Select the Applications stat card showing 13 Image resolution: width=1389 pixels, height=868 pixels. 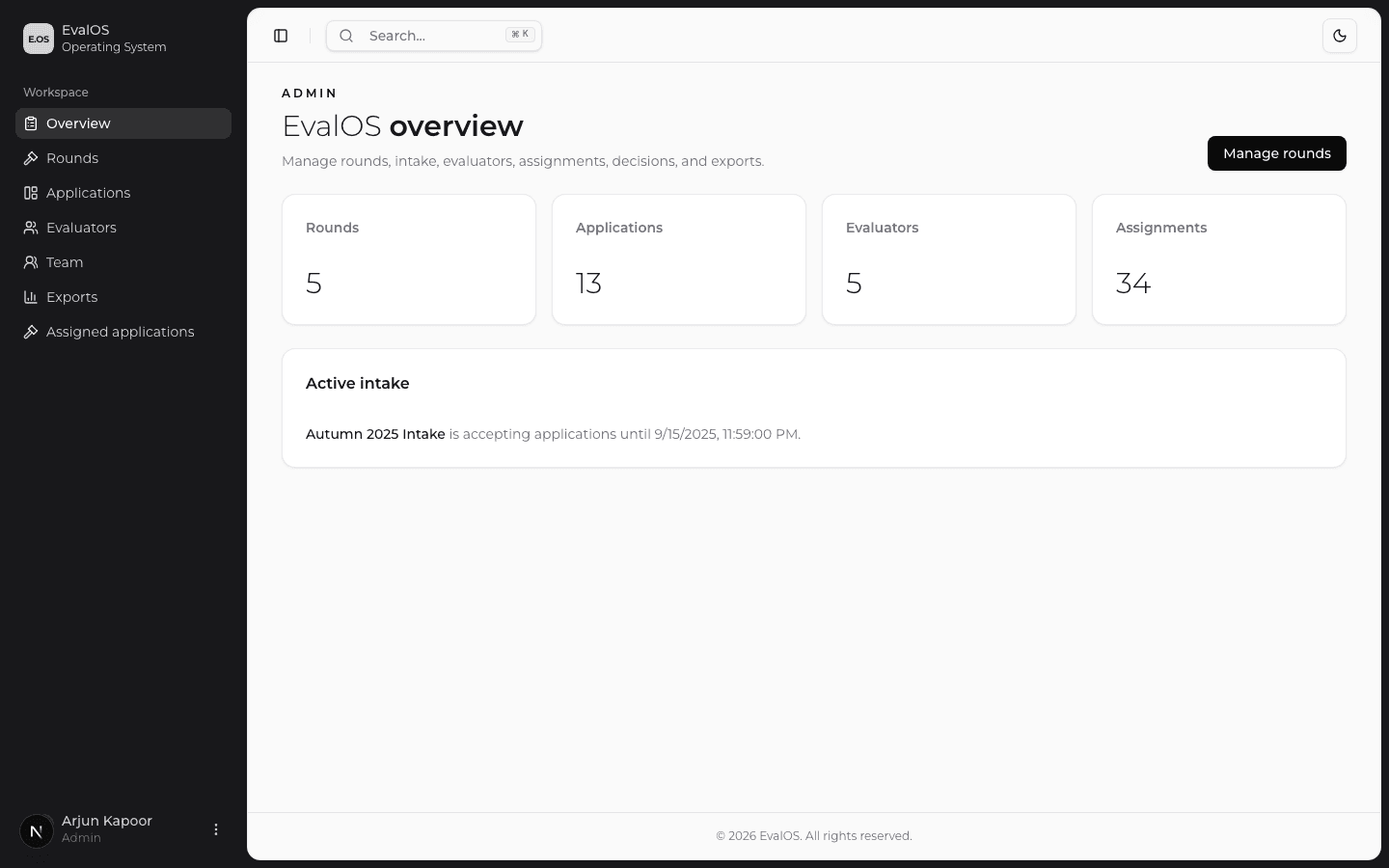(679, 259)
